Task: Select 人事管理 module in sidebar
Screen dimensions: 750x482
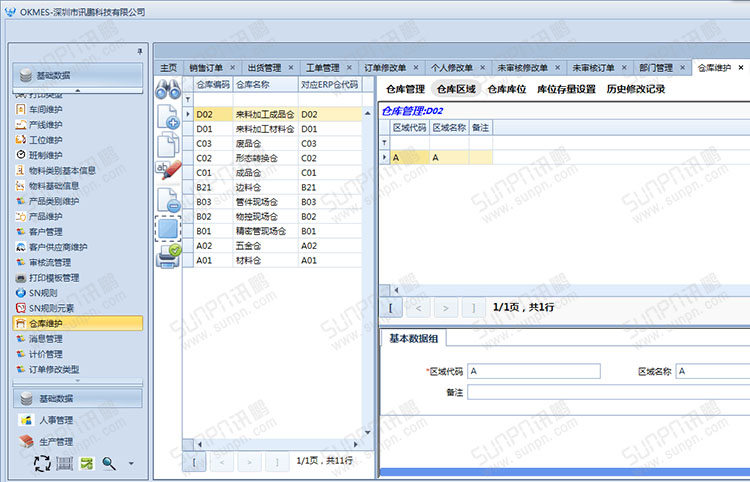Action: pyautogui.click(x=56, y=420)
